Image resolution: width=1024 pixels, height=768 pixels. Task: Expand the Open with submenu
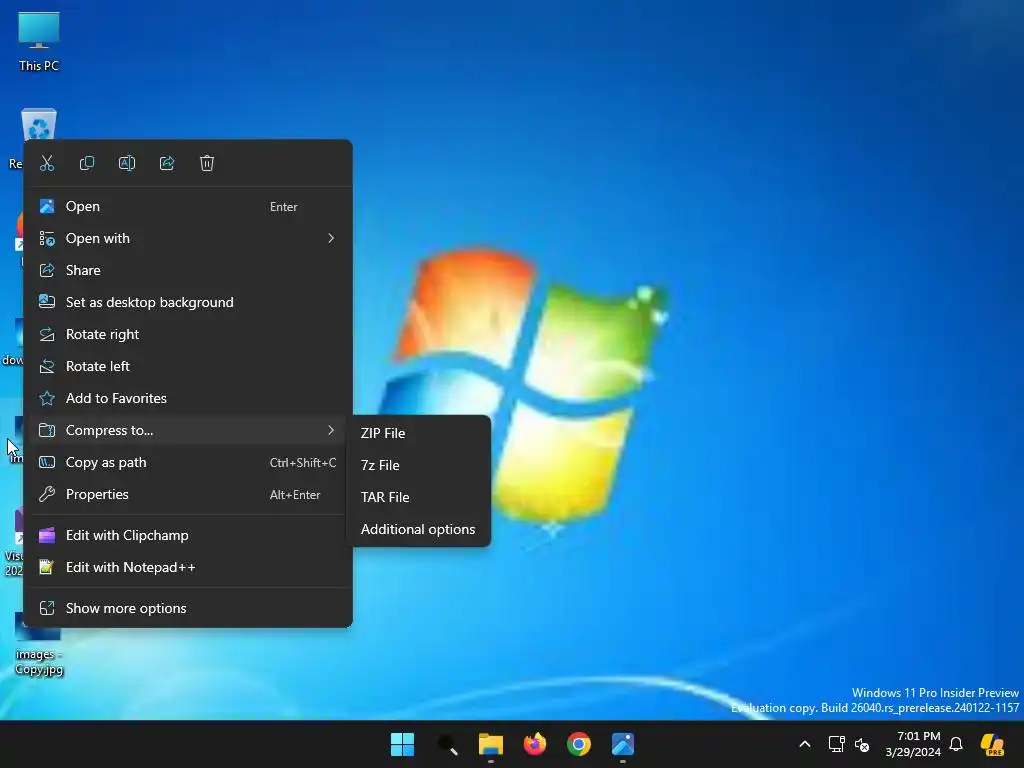coord(188,238)
